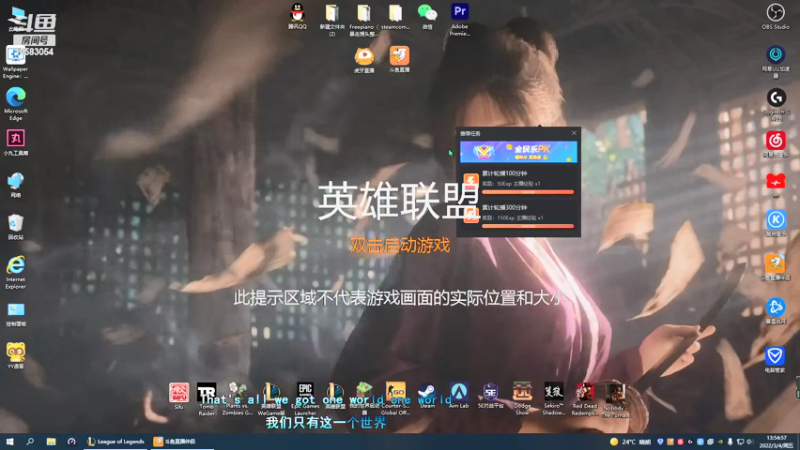
Task: Select the Freepiano folder icon
Action: click(363, 19)
